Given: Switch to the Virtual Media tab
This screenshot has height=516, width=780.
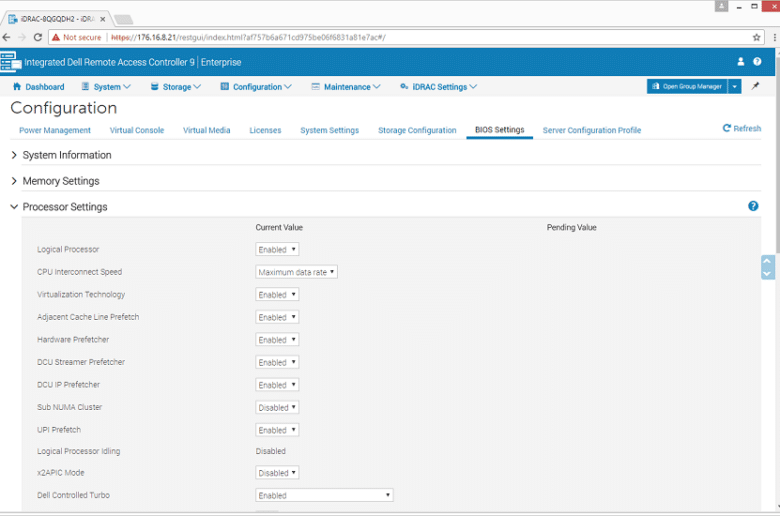Looking at the screenshot, I should 206,130.
